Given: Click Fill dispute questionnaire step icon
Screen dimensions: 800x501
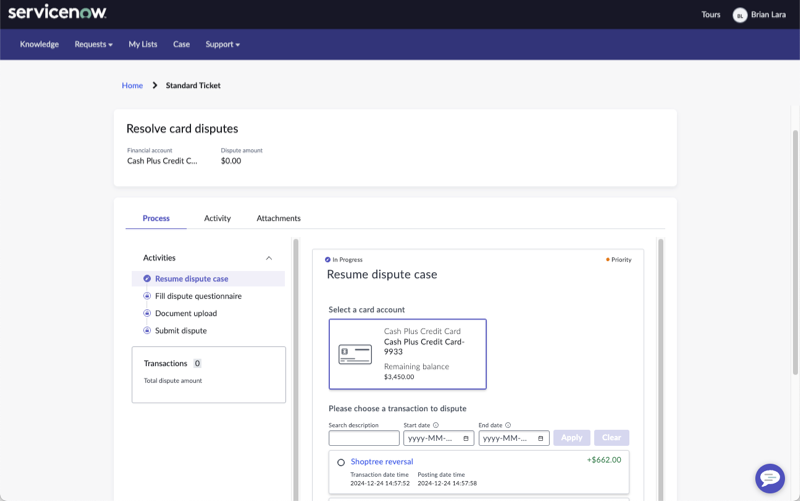Looking at the screenshot, I should [x=147, y=296].
